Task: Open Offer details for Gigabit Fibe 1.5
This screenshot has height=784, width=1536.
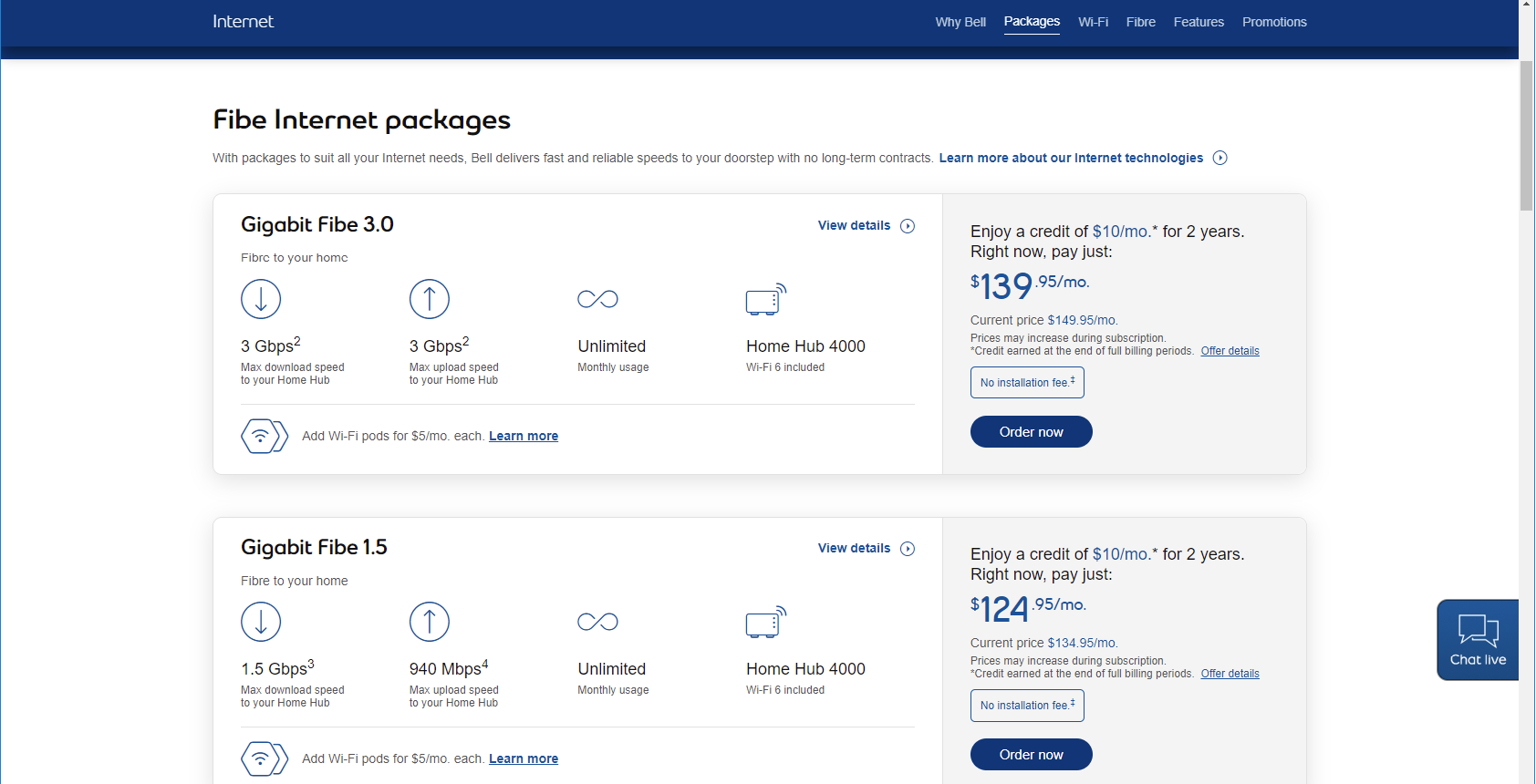Action: click(x=1230, y=674)
